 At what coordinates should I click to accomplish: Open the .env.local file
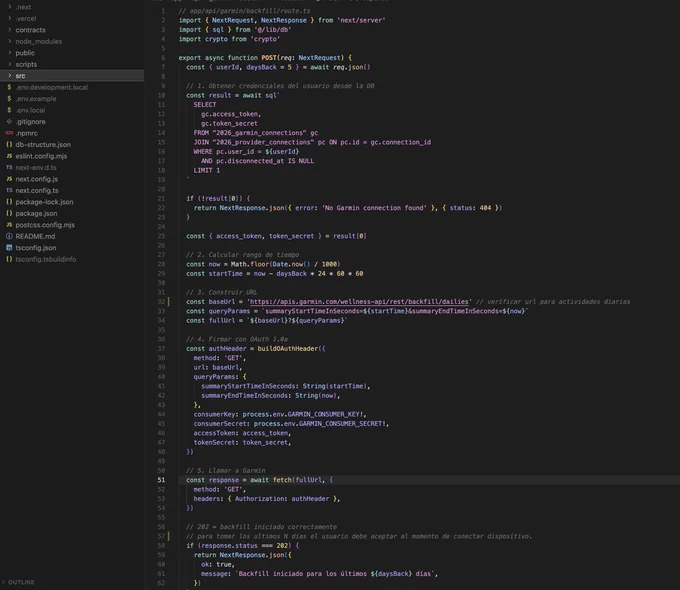(x=30, y=110)
